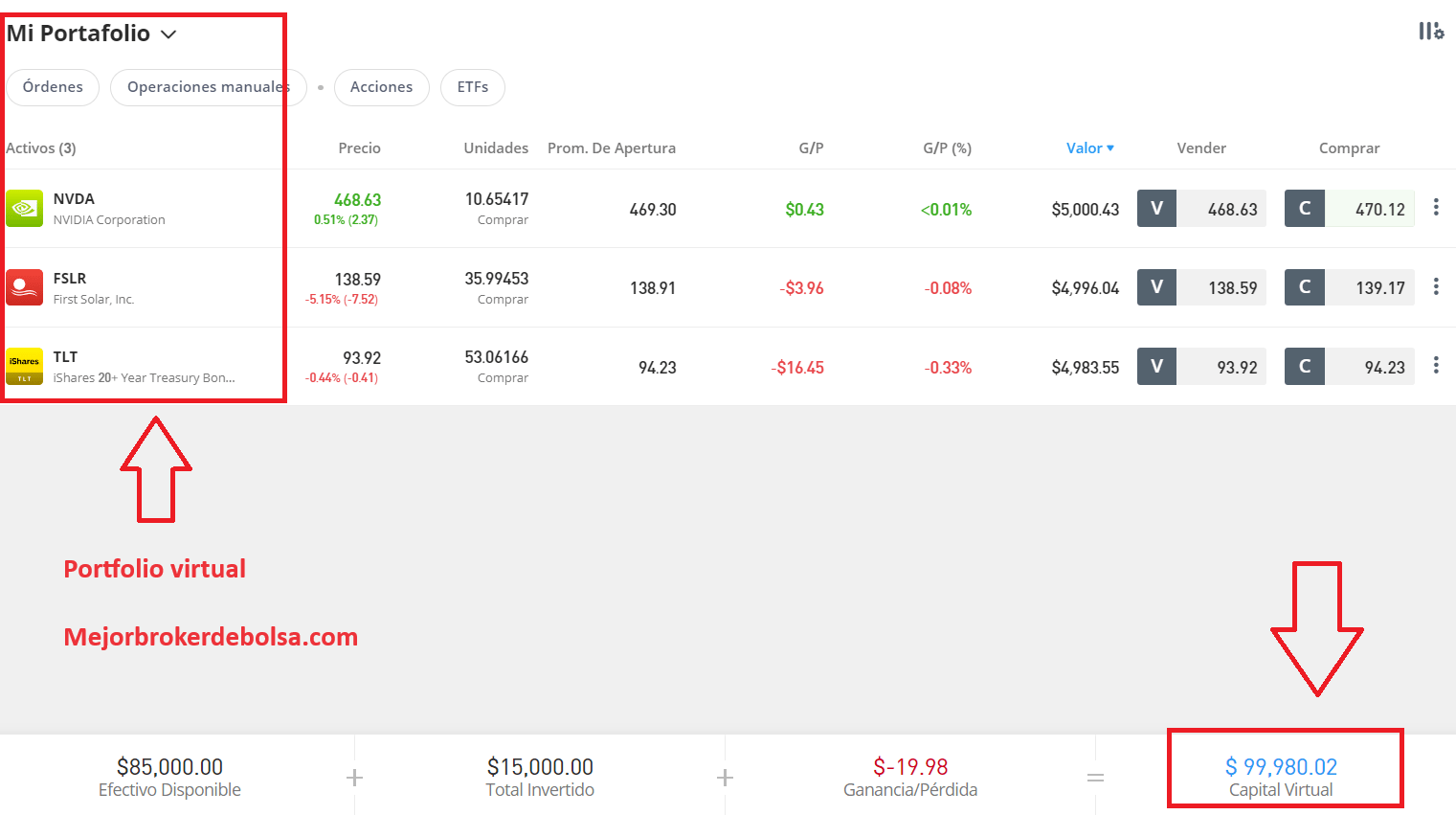The width and height of the screenshot is (1456, 815).
Task: Click the FSLR First Solar logo
Action: (24, 287)
